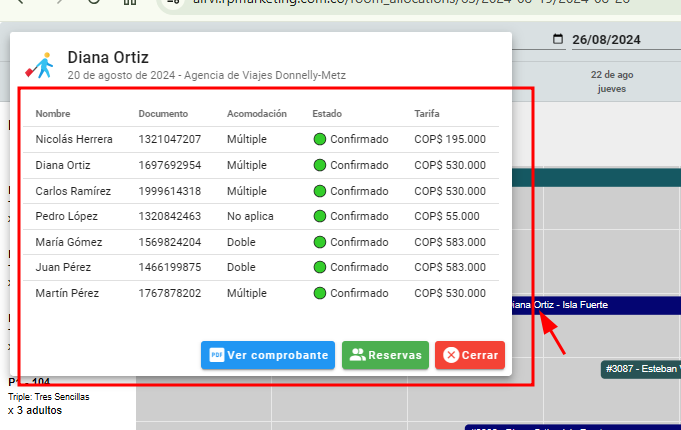Click green status dot for Martín Pérez
Viewport: 681px width, 430px height.
click(x=320, y=294)
